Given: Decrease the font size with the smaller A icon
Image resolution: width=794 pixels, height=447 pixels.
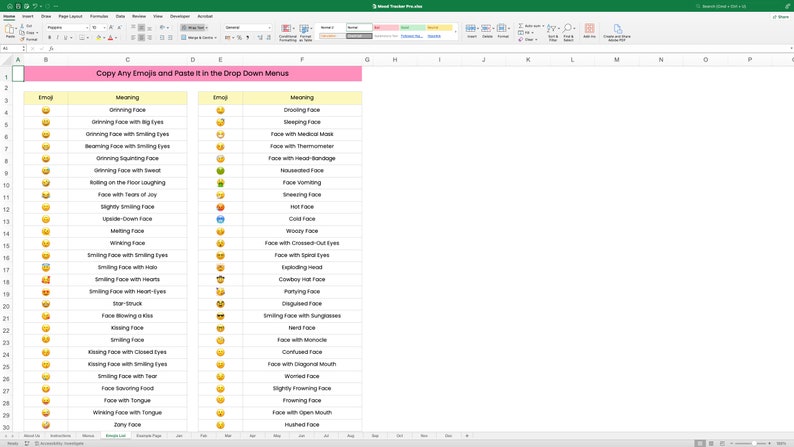Looking at the screenshot, I should (x=119, y=27).
